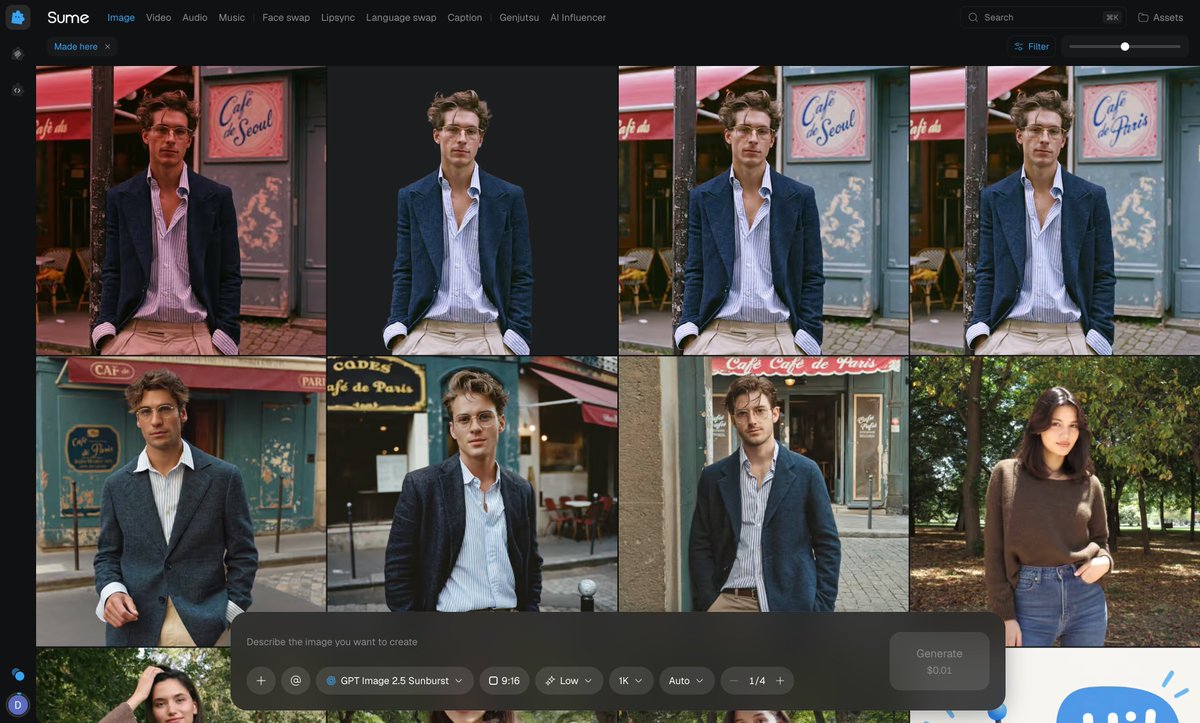Screen dimensions: 1200x723
Task: Click the Filter button
Action: tap(1031, 46)
